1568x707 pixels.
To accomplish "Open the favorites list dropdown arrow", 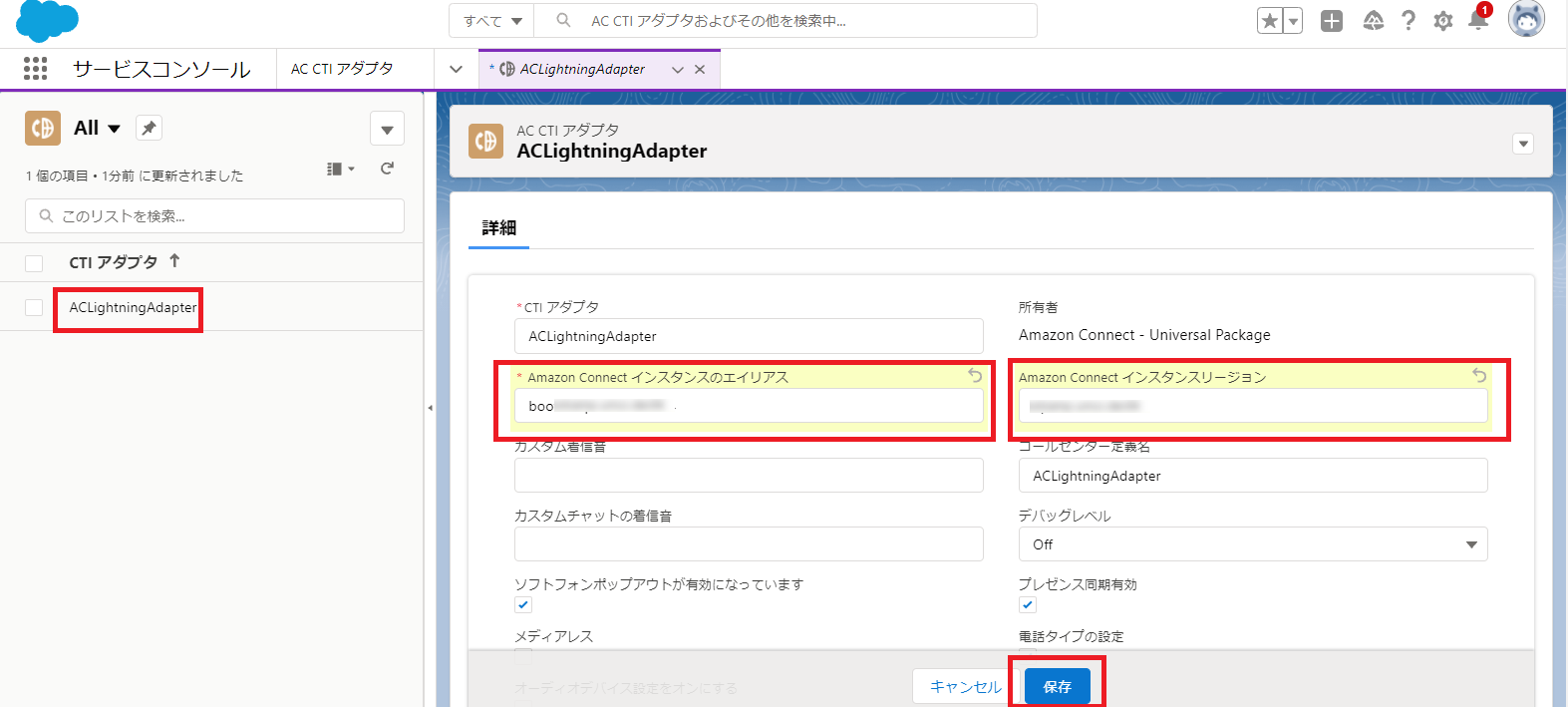I will click(1293, 21).
